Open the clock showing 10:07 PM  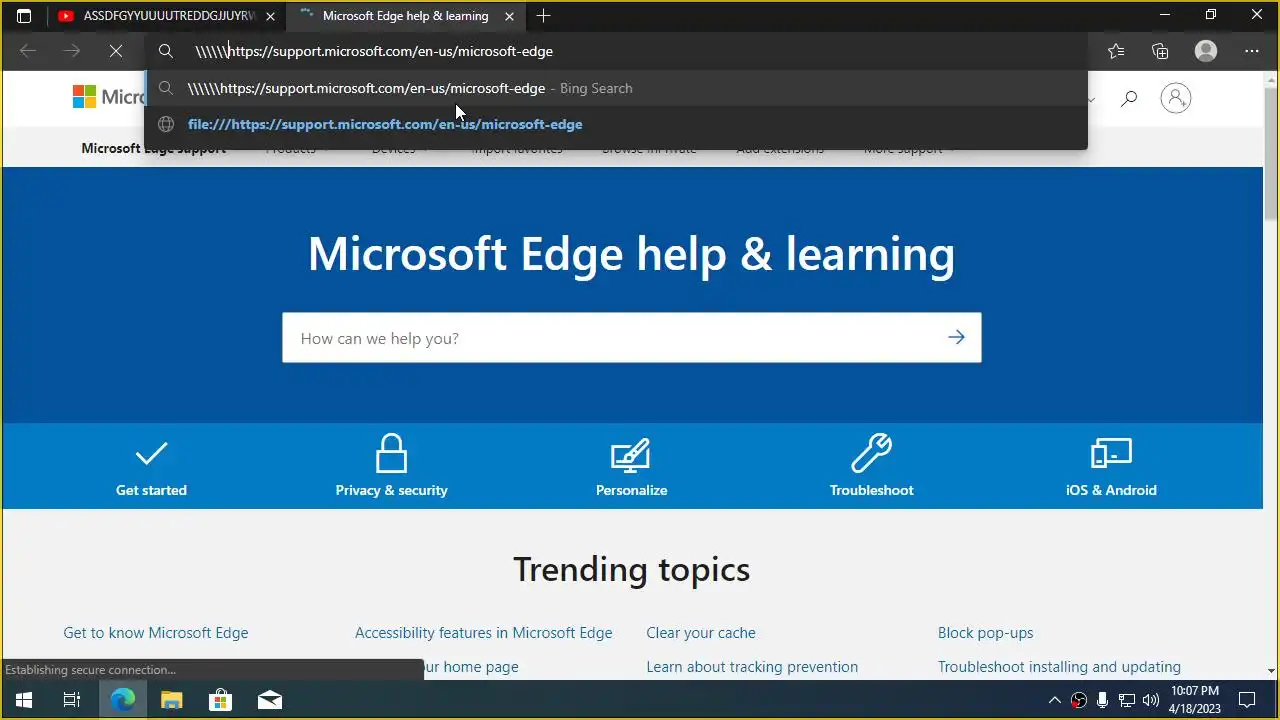[1195, 700]
